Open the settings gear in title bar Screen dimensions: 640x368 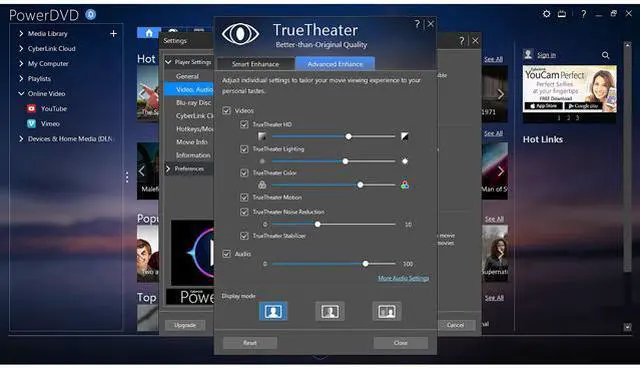546,14
